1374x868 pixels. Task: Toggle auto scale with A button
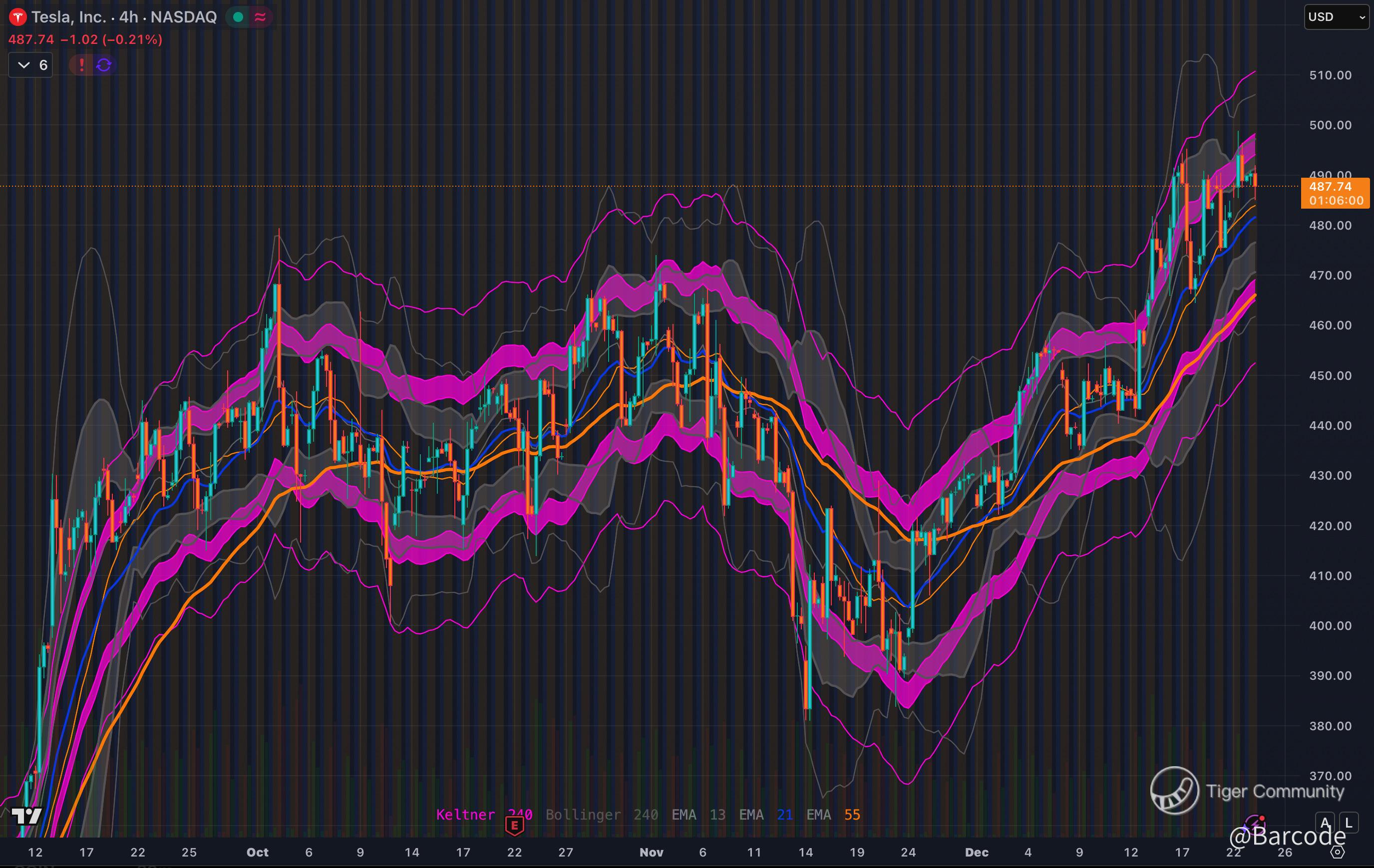coord(1325,823)
